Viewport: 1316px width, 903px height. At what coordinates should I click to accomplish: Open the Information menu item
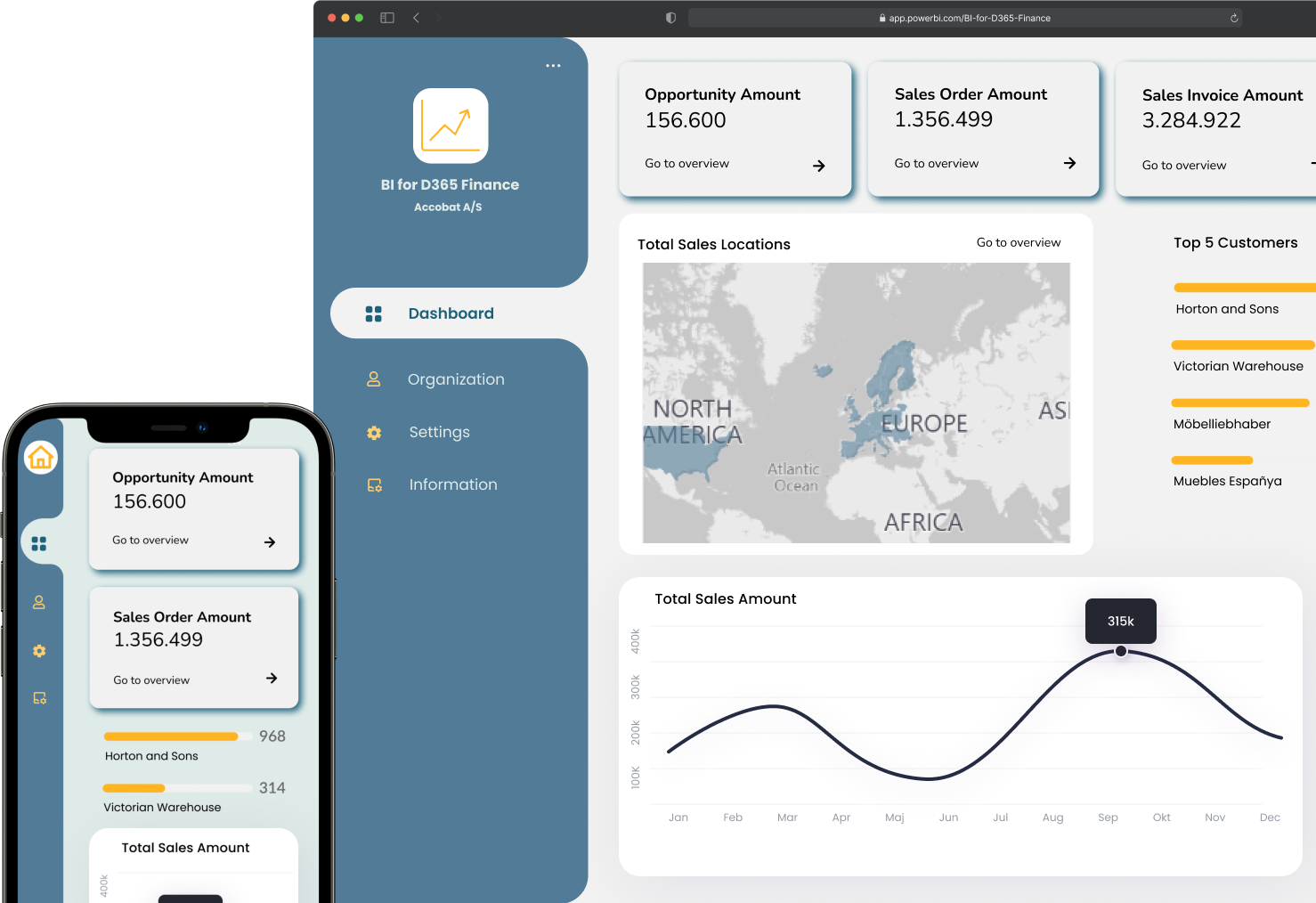click(453, 484)
